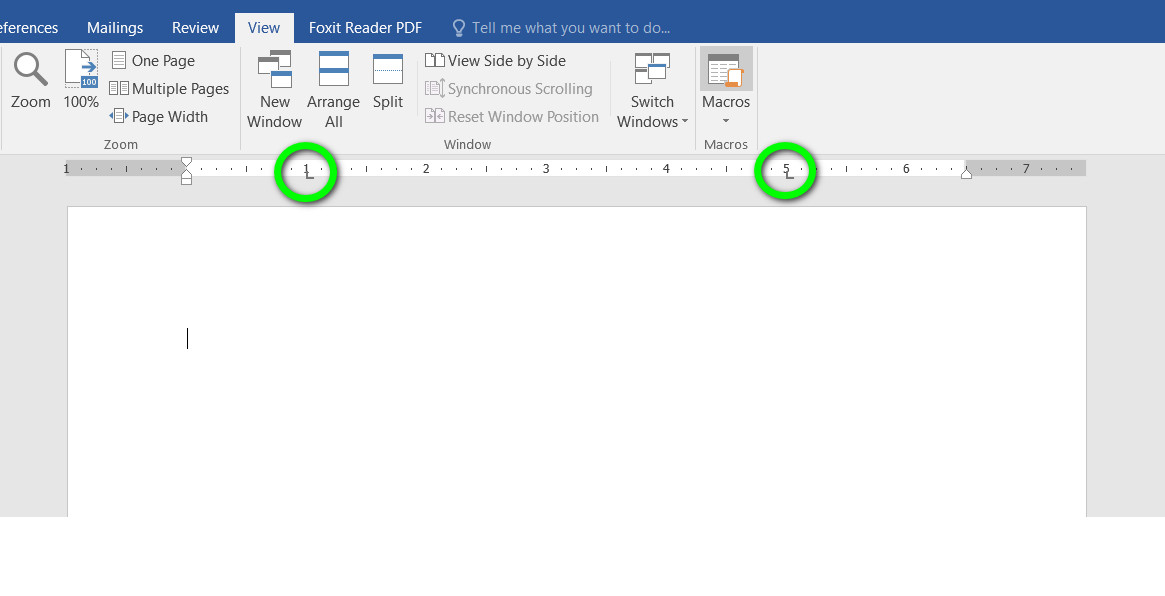Open the Zoom dialog magnifier icon
Viewport: 1165px width, 596px height.
pos(30,68)
